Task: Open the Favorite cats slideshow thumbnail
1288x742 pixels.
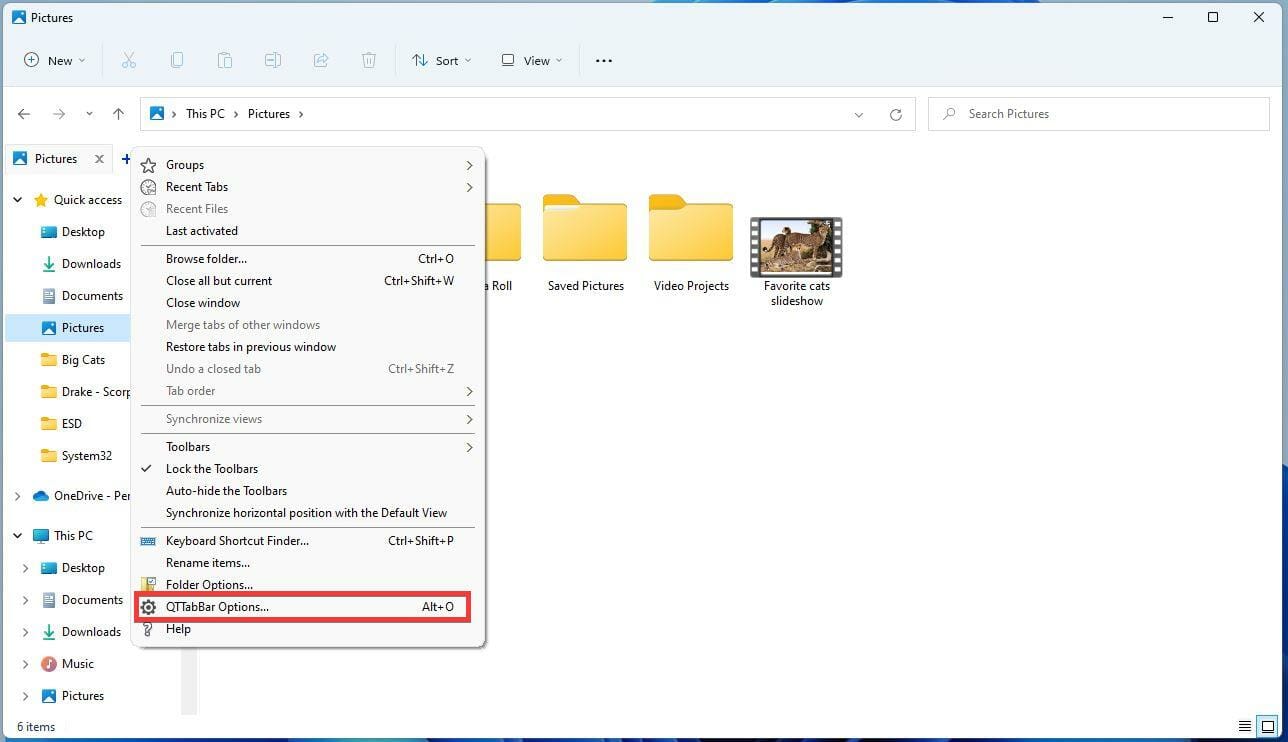Action: pos(796,245)
